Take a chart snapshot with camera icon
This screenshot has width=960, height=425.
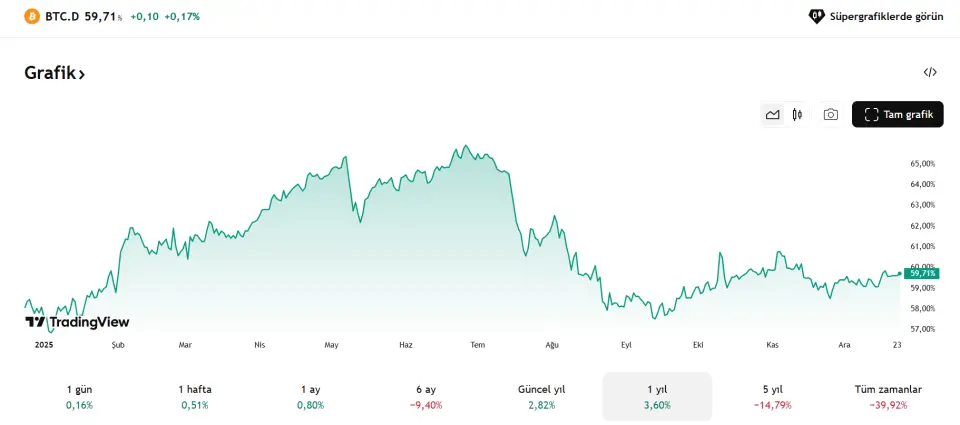point(830,115)
